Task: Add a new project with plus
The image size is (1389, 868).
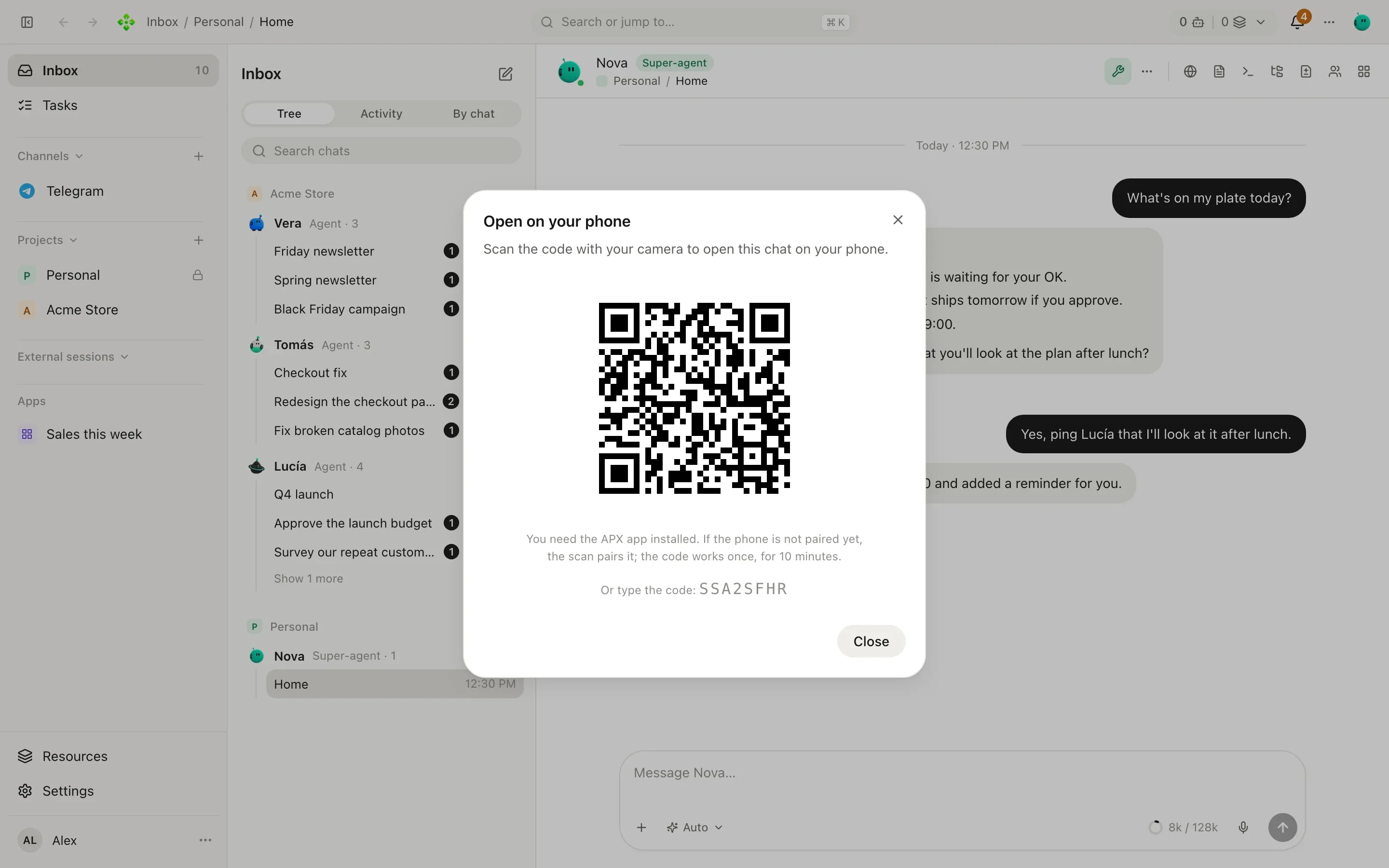Action: 199,240
